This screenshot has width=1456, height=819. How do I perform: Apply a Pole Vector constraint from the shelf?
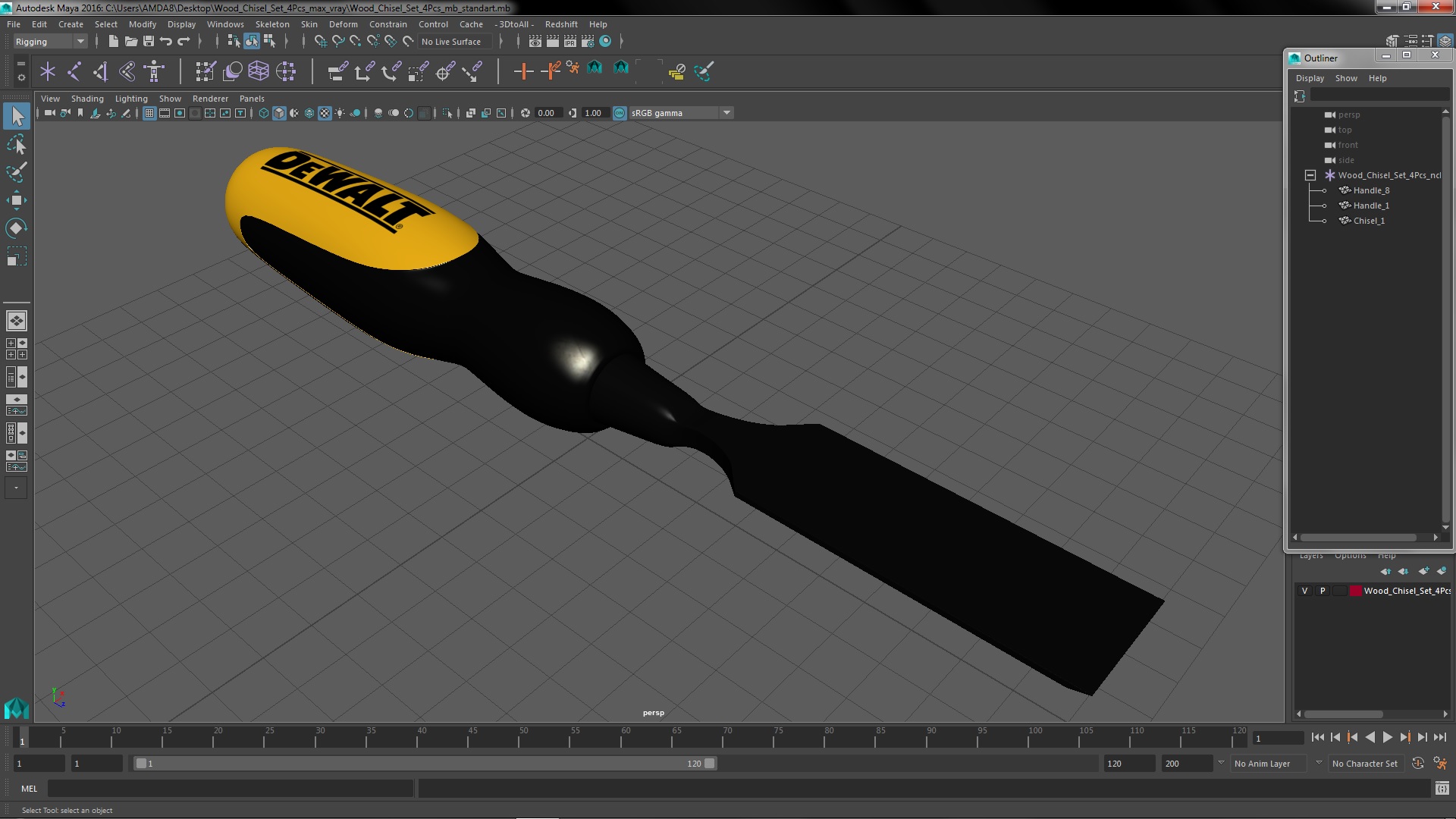[x=472, y=71]
